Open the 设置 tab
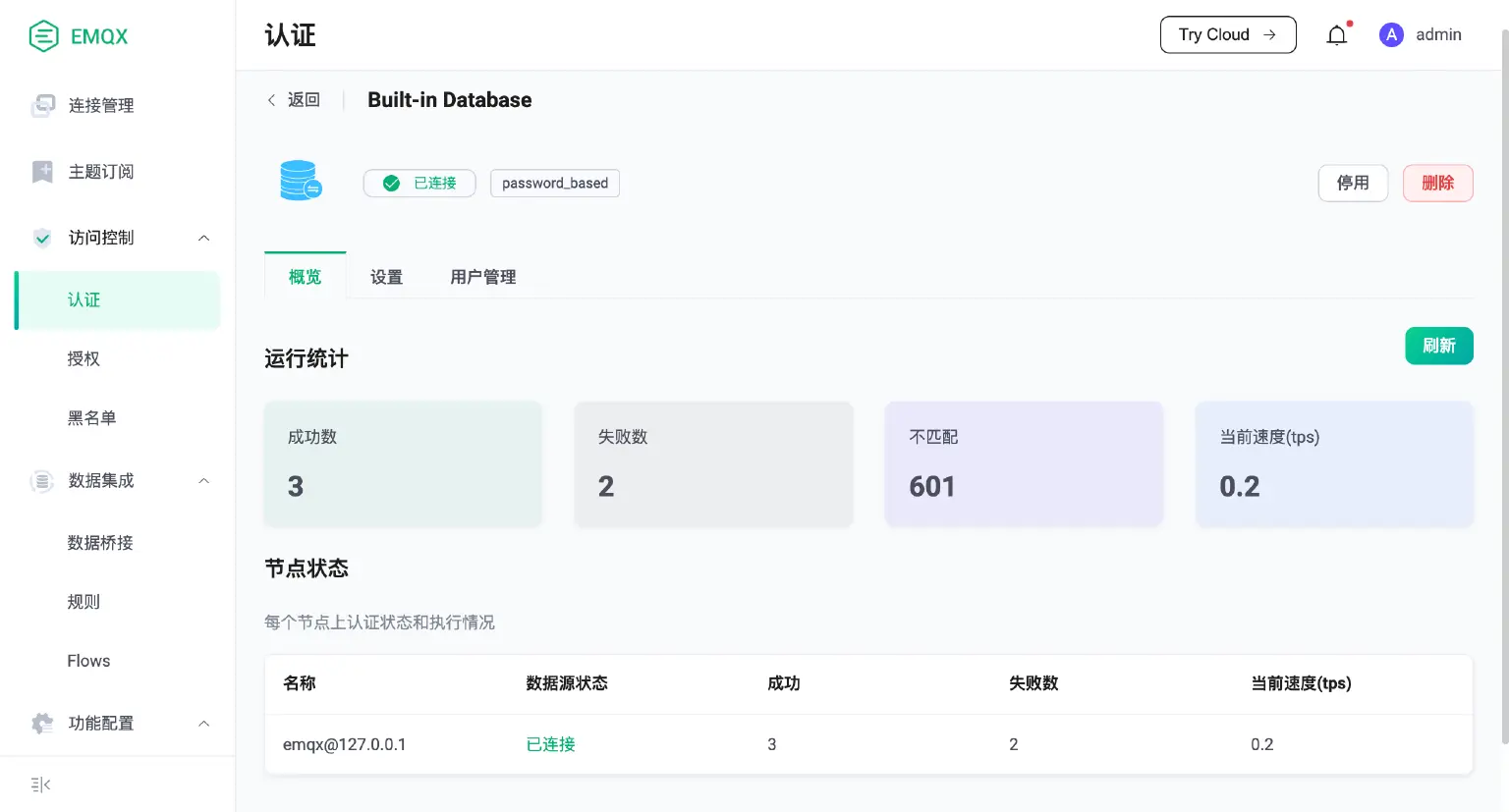This screenshot has width=1509, height=812. click(386, 276)
